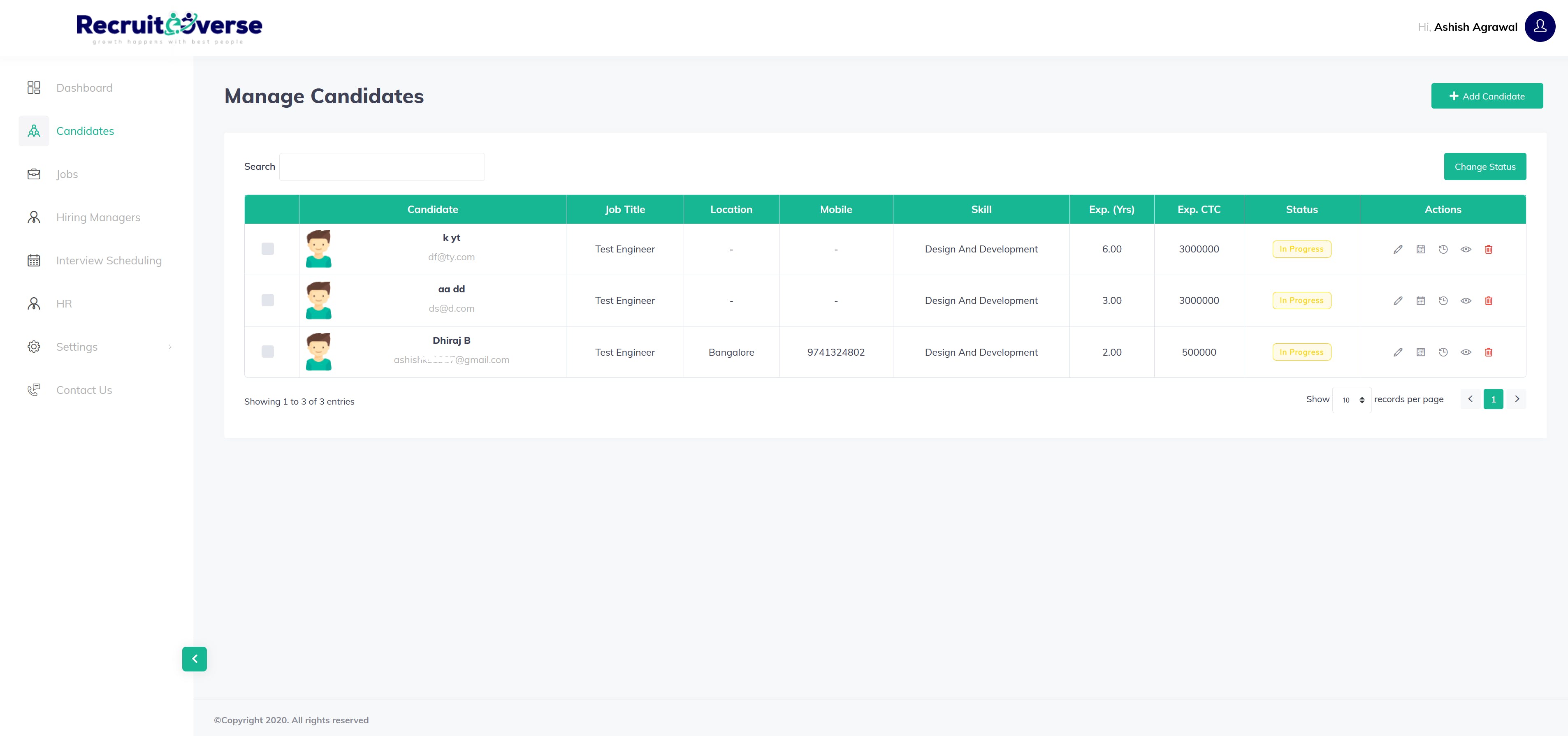
Task: Collapse the sidebar with the arrow button
Action: pos(194,659)
